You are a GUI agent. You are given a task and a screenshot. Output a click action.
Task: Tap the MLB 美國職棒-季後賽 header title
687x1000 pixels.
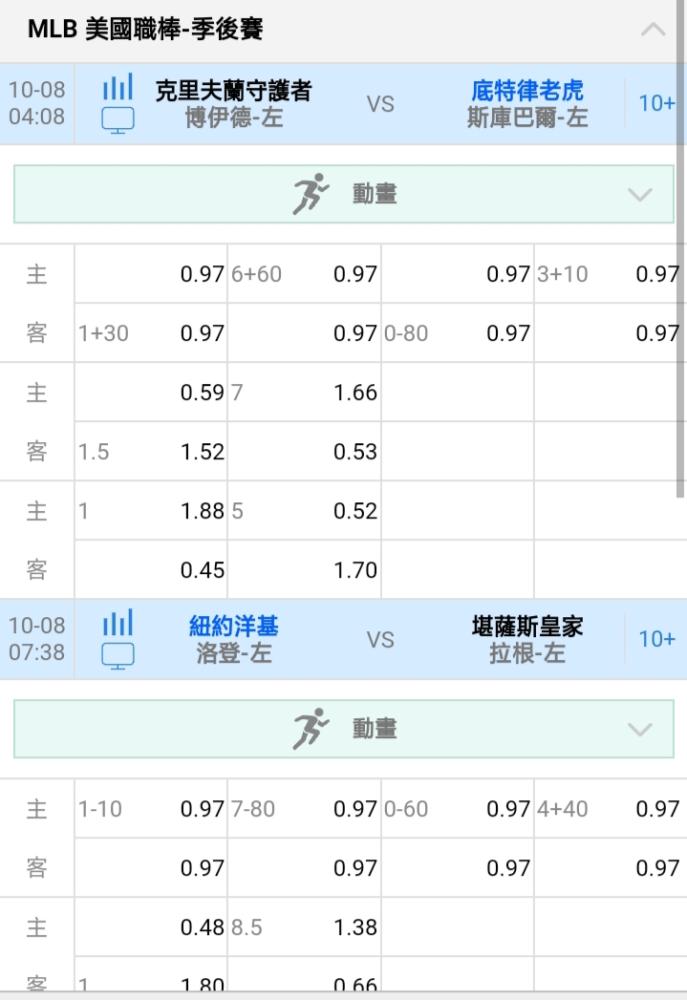[x=145, y=29]
